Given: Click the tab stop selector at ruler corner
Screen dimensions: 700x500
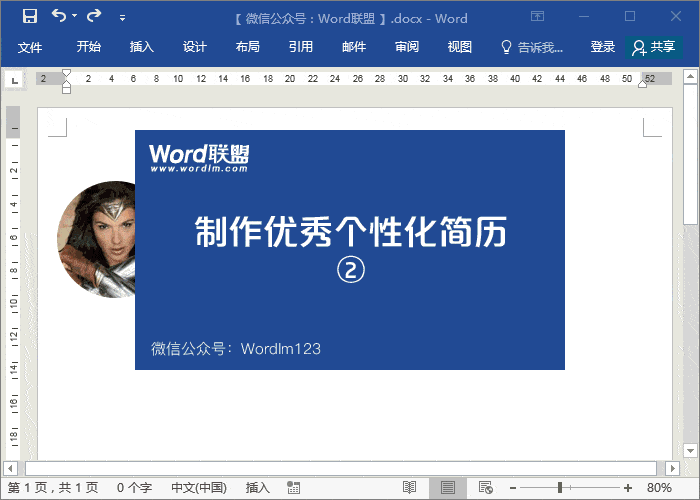Looking at the screenshot, I should click(14, 80).
